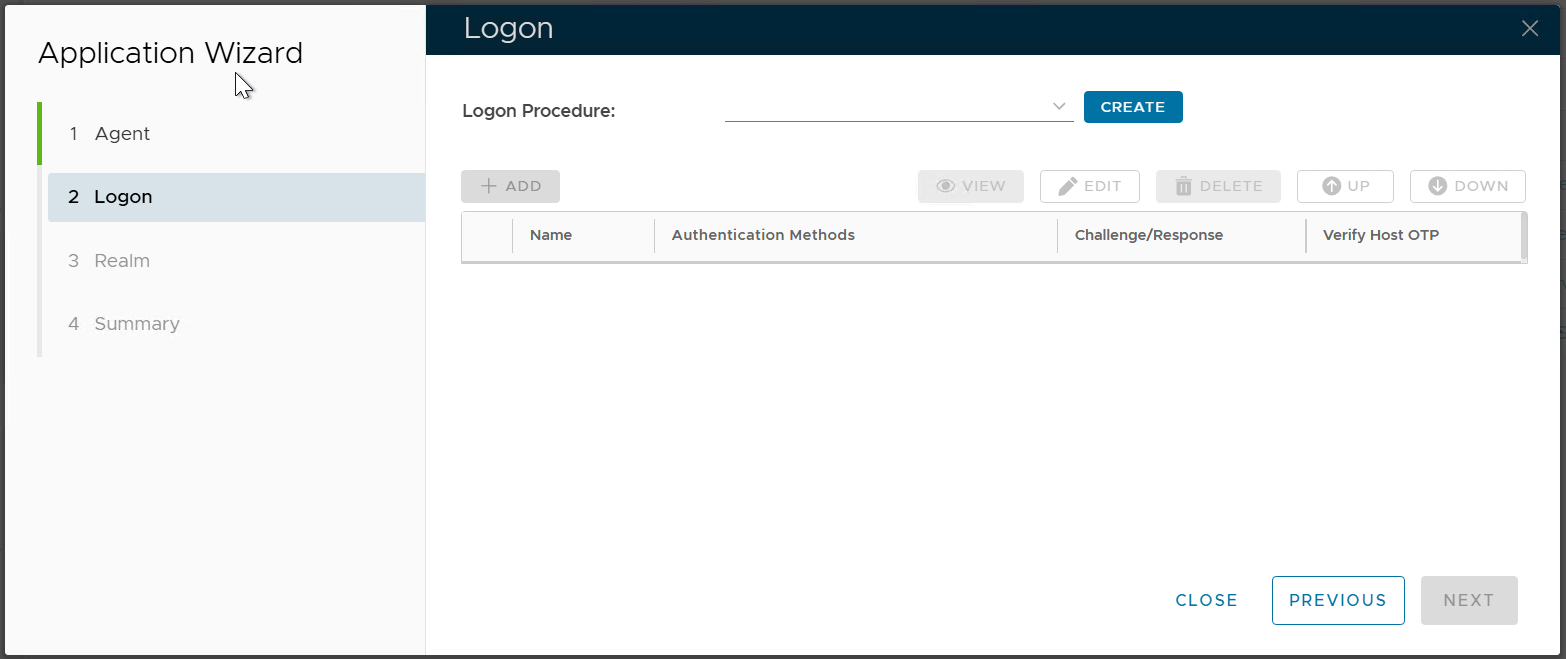Viewport: 1566px width, 659px height.
Task: Click the trash icon on the DELETE button
Action: [1184, 186]
